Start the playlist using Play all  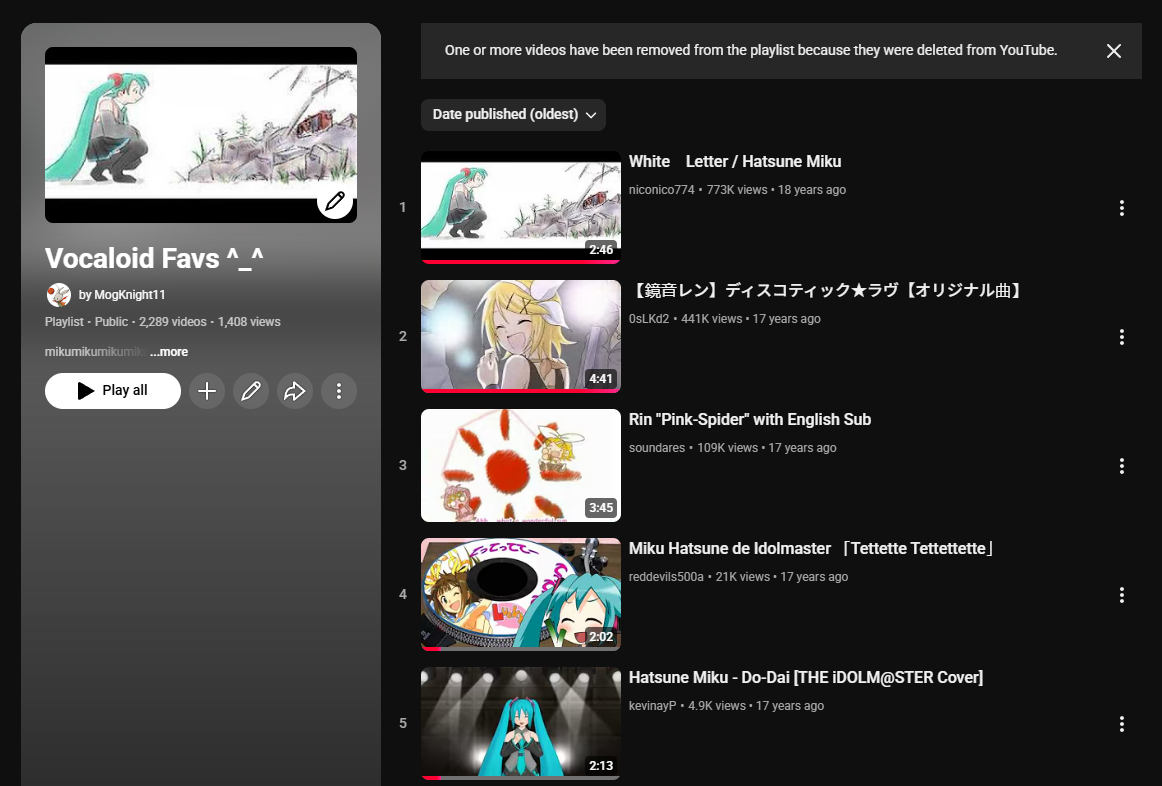tap(112, 390)
